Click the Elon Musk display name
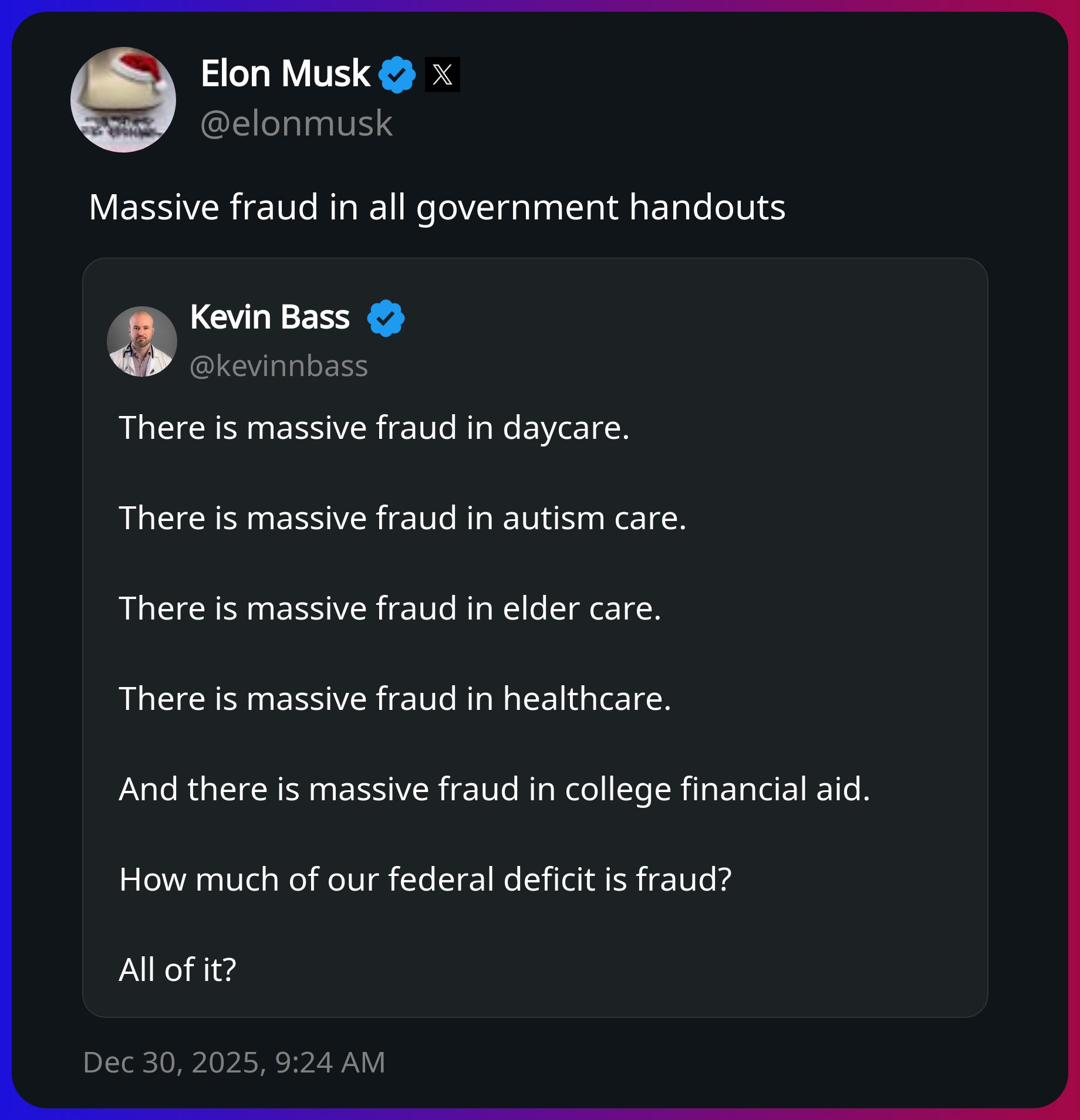This screenshot has width=1080, height=1120. pyautogui.click(x=285, y=74)
